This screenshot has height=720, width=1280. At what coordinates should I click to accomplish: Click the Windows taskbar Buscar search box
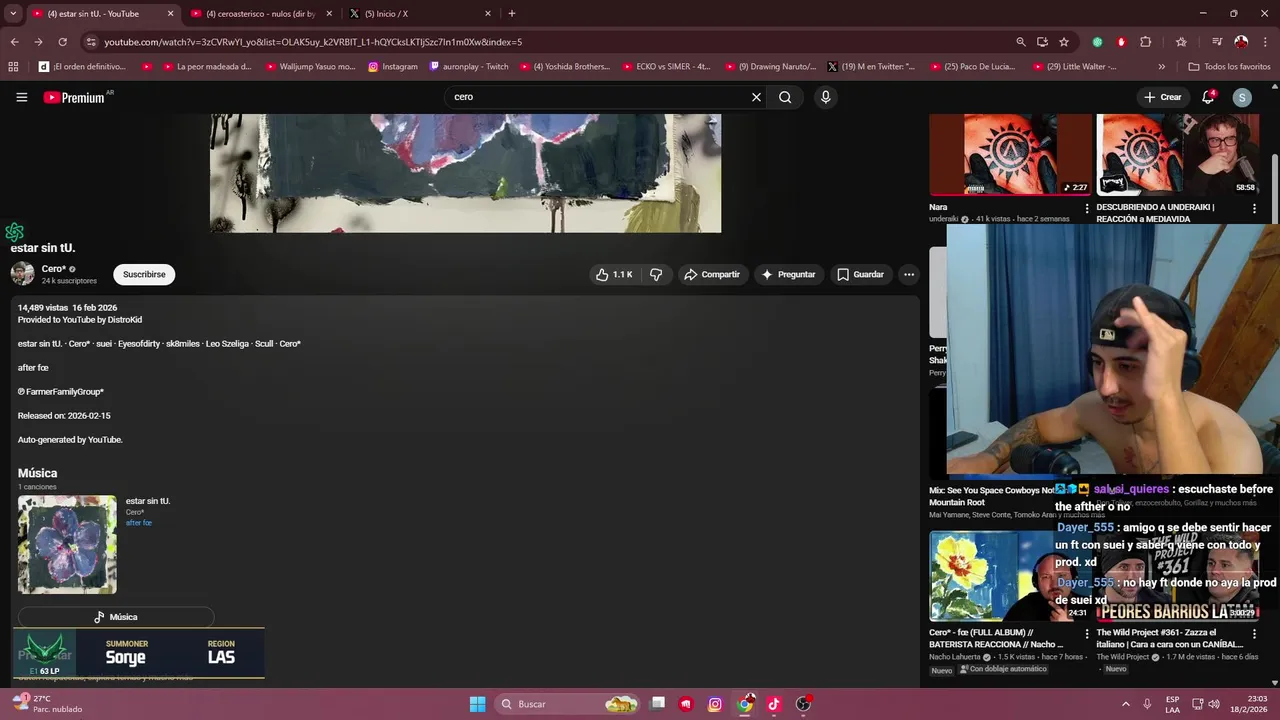[568, 704]
